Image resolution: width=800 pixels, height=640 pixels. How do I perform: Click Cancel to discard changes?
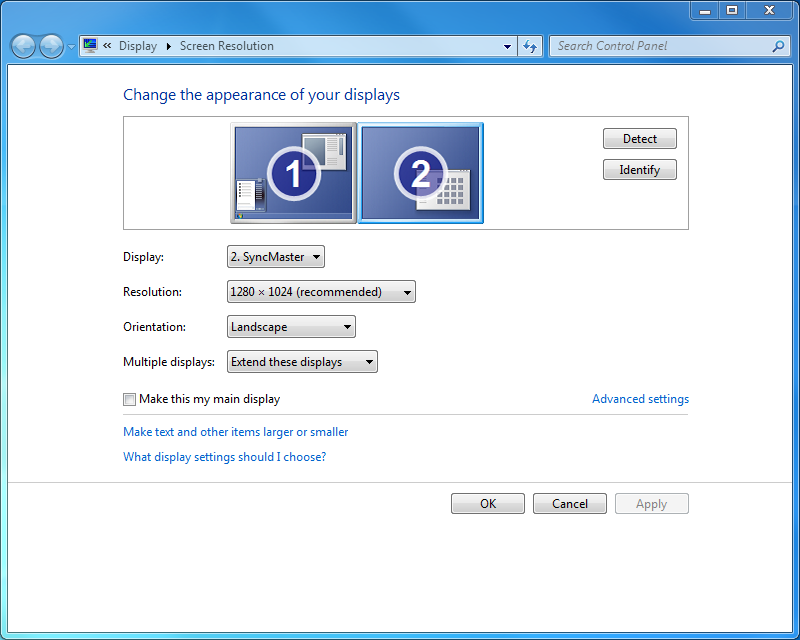coord(569,504)
